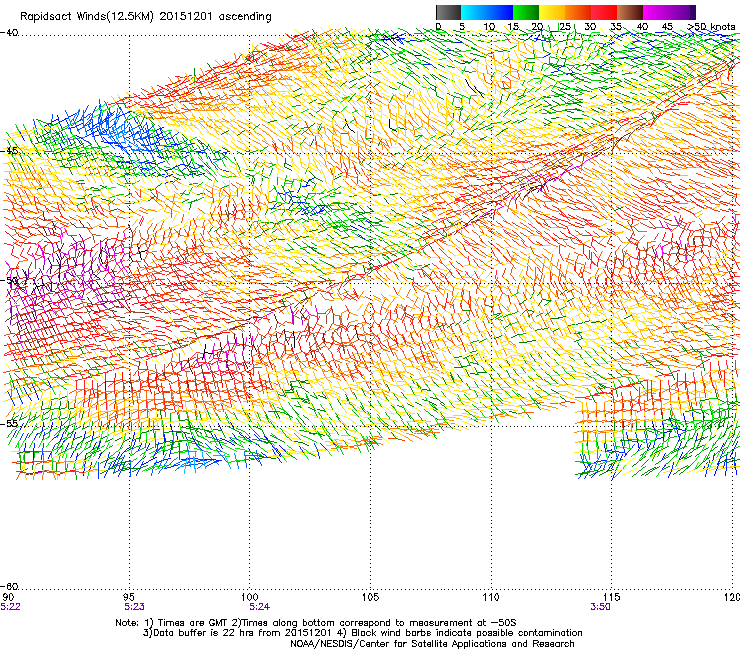Click the purple '5:24' time label
The height and width of the screenshot is (650, 740).
(x=260, y=607)
